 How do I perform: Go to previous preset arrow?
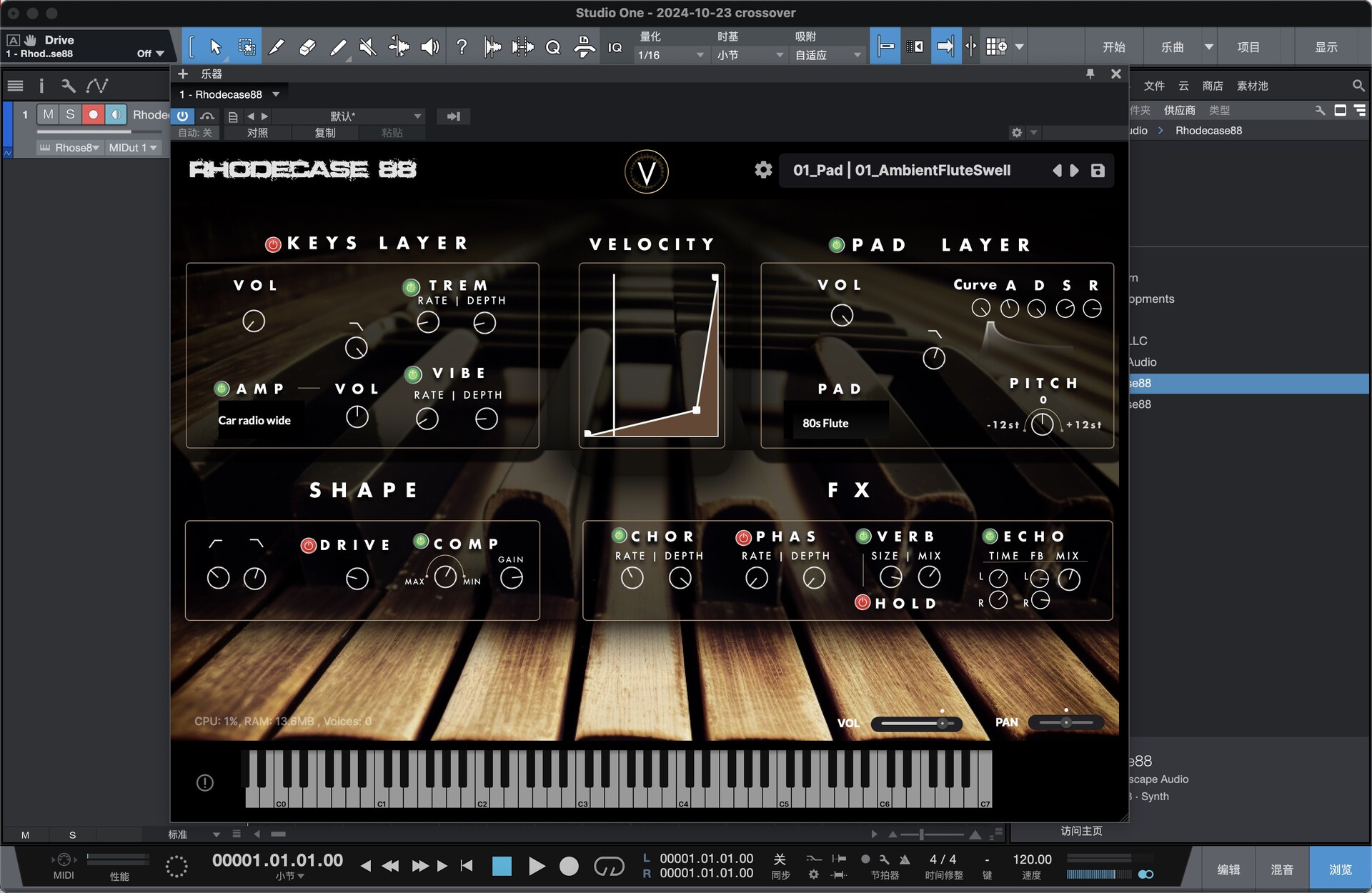[1057, 171]
